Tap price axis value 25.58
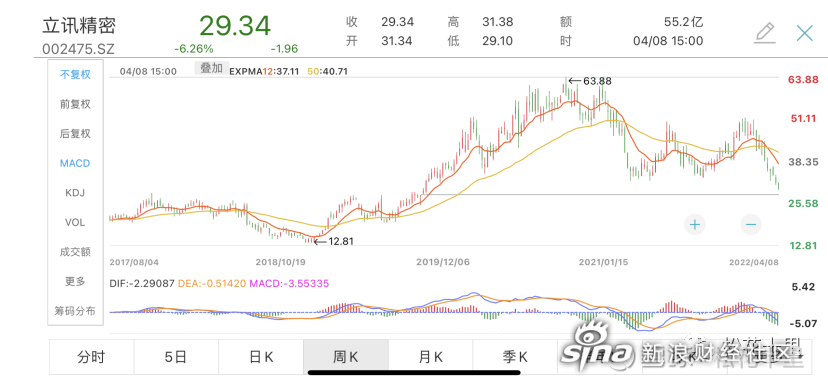The image size is (828, 383). coord(803,203)
